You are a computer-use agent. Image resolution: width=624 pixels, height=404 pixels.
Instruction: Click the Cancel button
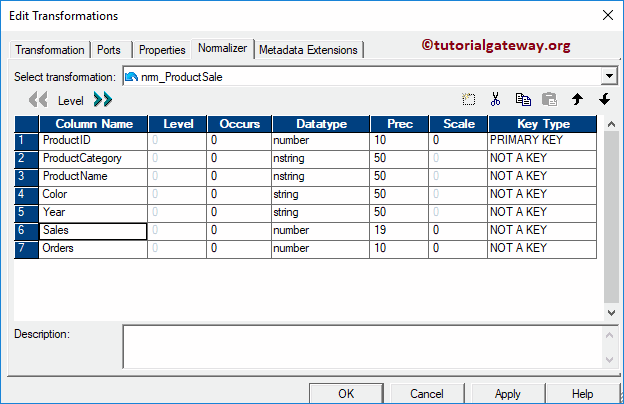pos(427,394)
